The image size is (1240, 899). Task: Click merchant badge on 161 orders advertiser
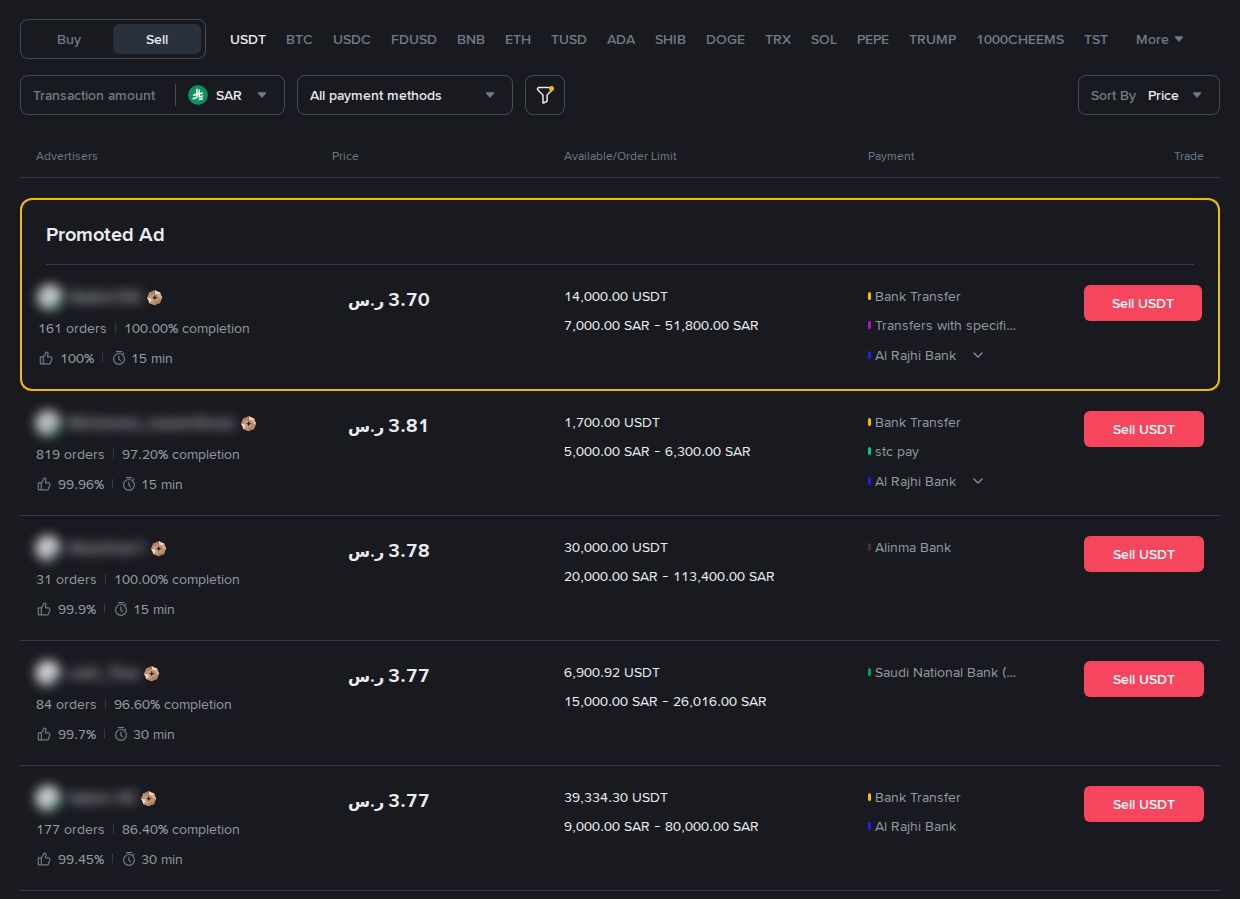pos(154,297)
